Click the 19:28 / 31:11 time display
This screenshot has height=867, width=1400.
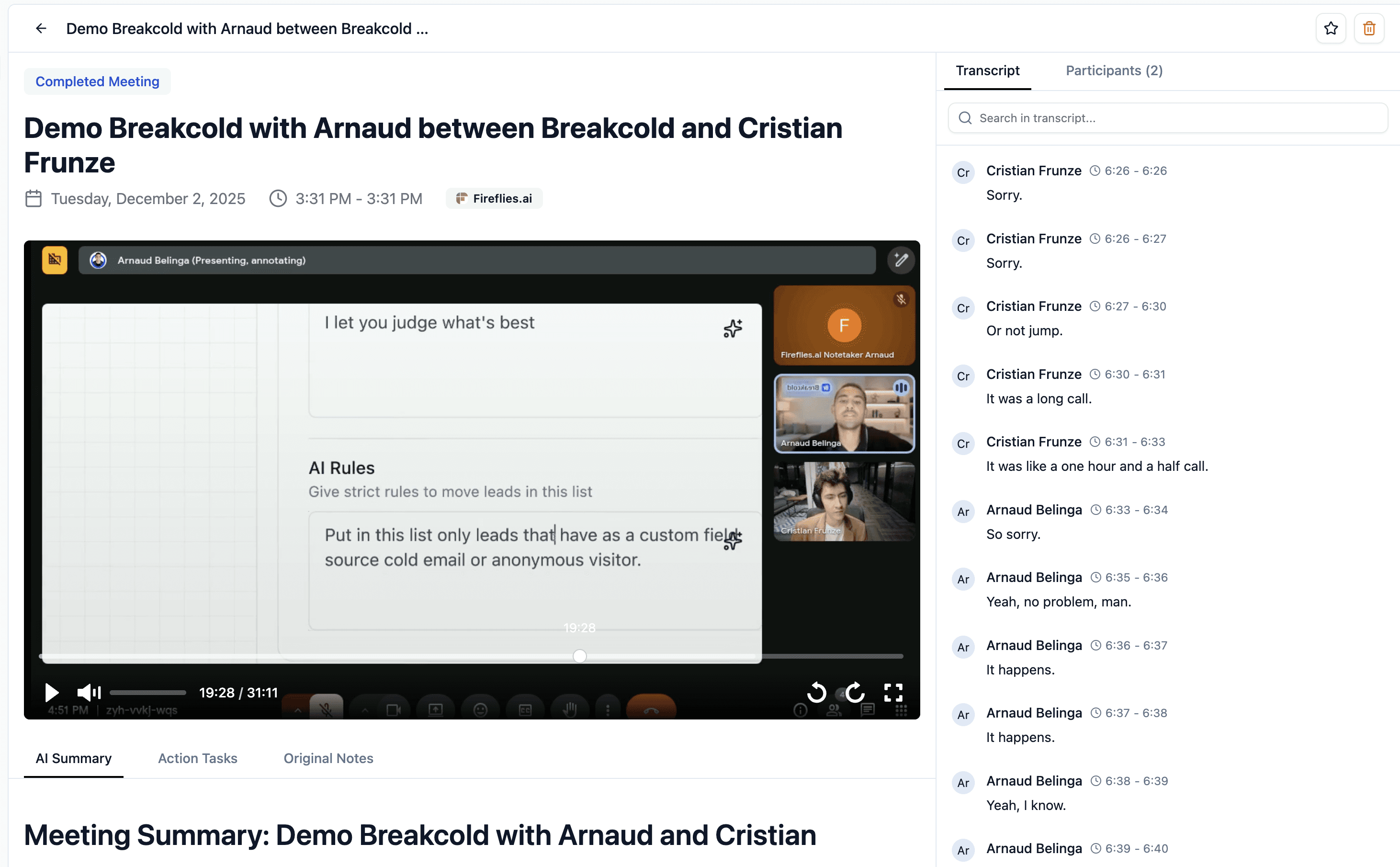238,693
